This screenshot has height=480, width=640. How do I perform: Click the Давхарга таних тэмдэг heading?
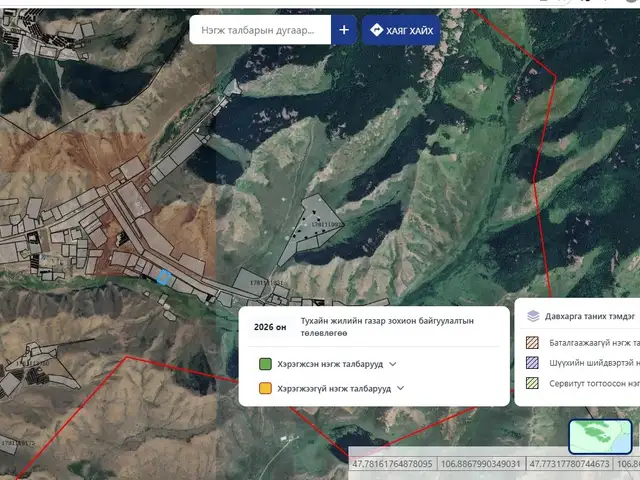(x=590, y=316)
